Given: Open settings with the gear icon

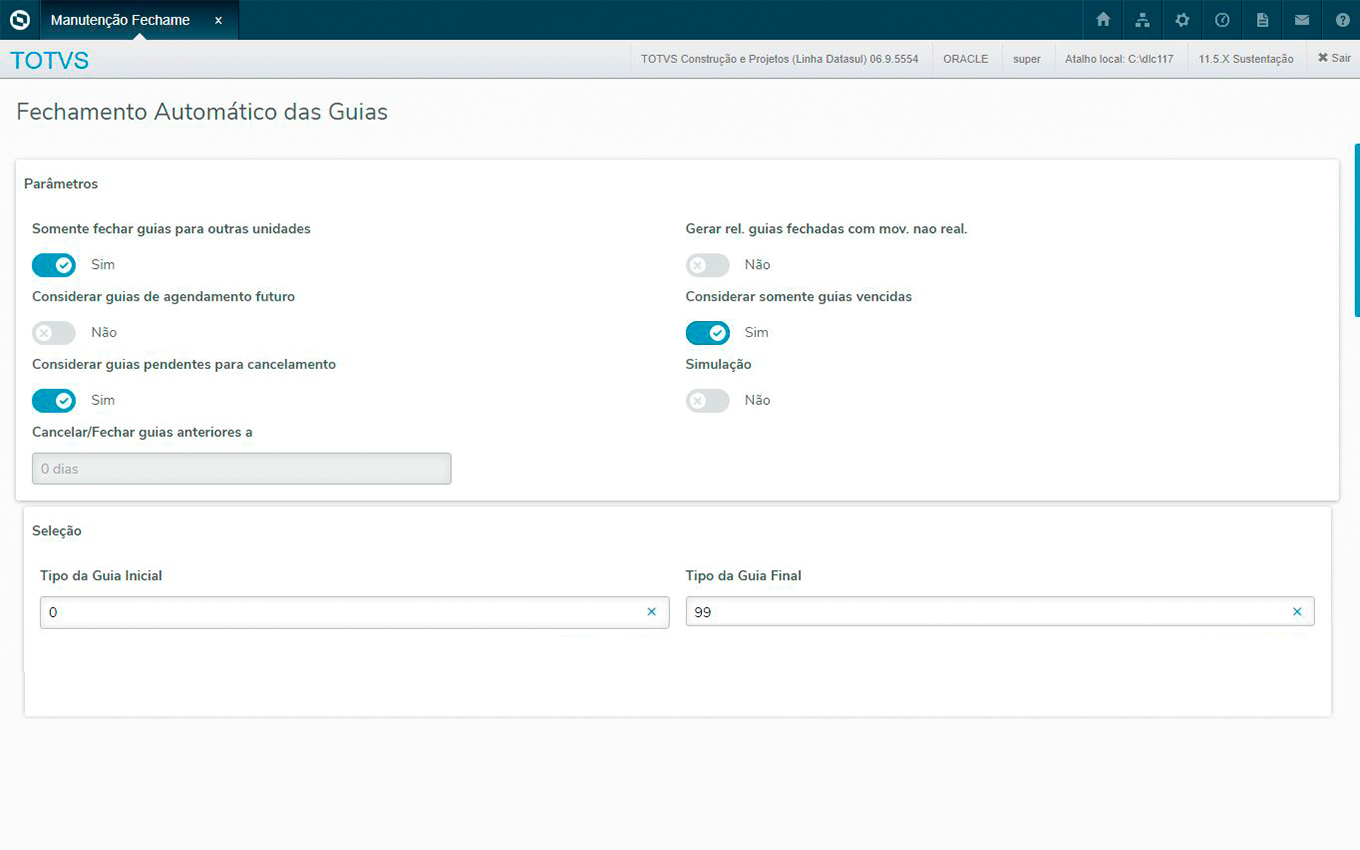Looking at the screenshot, I should (x=1182, y=20).
